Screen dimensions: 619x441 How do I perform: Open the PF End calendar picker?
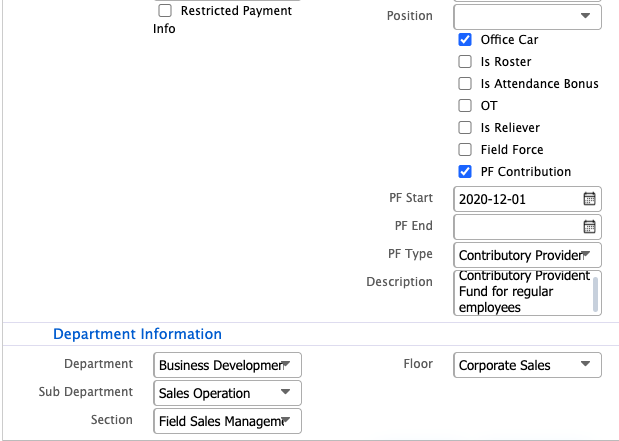tap(590, 227)
